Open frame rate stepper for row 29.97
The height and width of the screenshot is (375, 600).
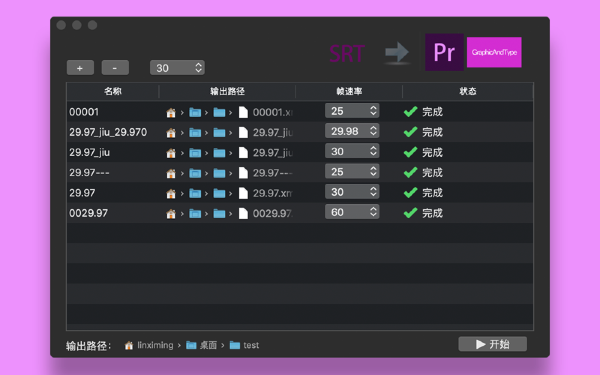coord(352,192)
